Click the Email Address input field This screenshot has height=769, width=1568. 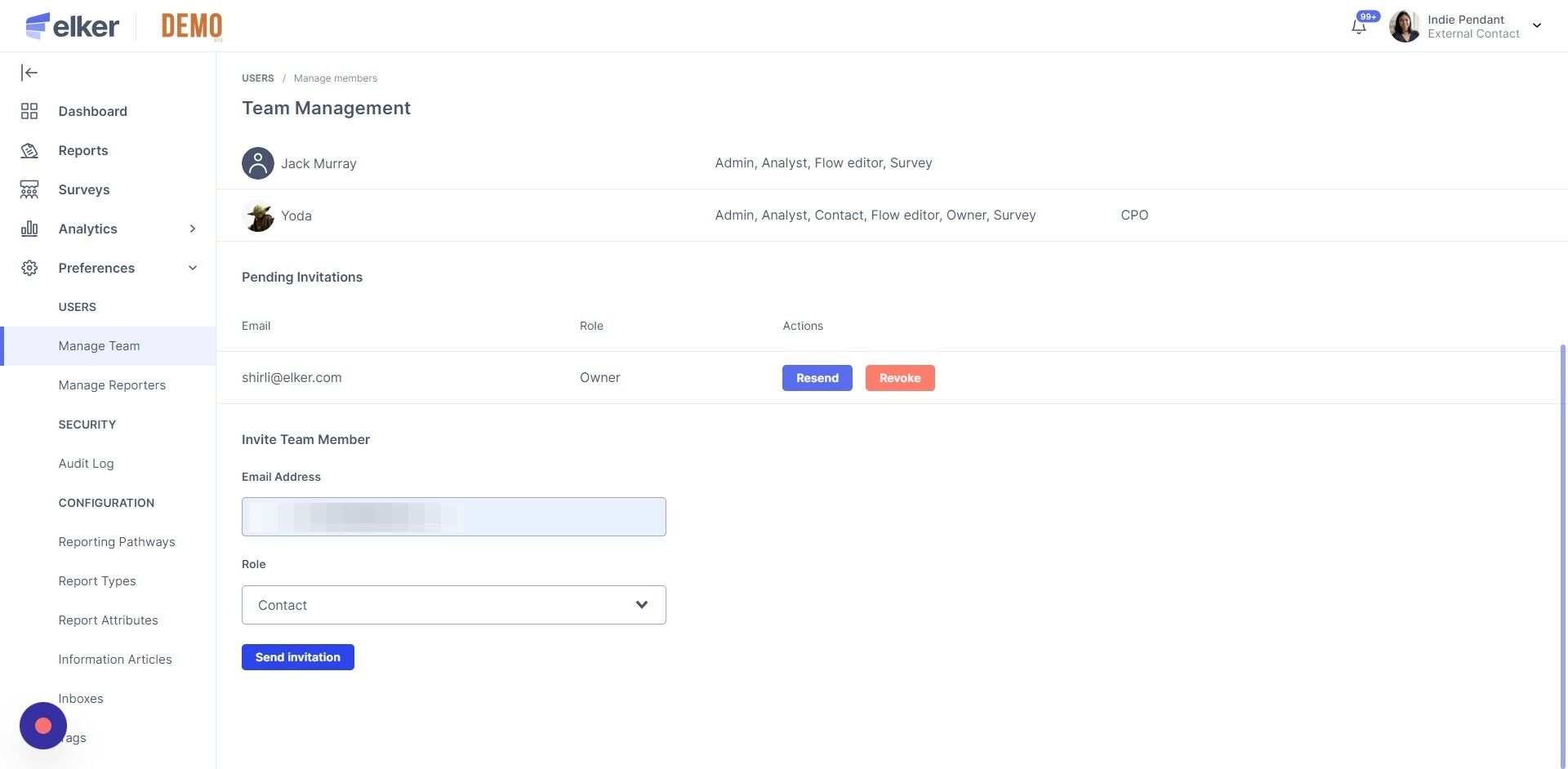[x=453, y=517]
